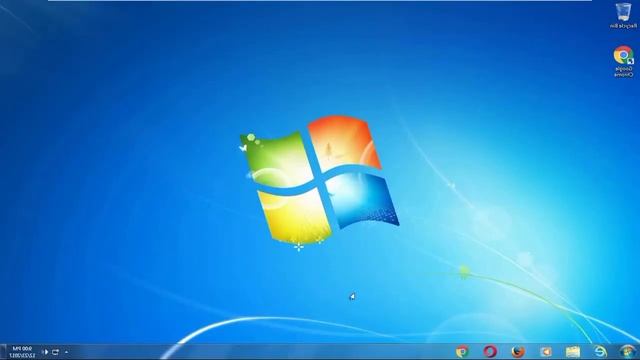Click the volume speaker tray icon

click(x=45, y=352)
